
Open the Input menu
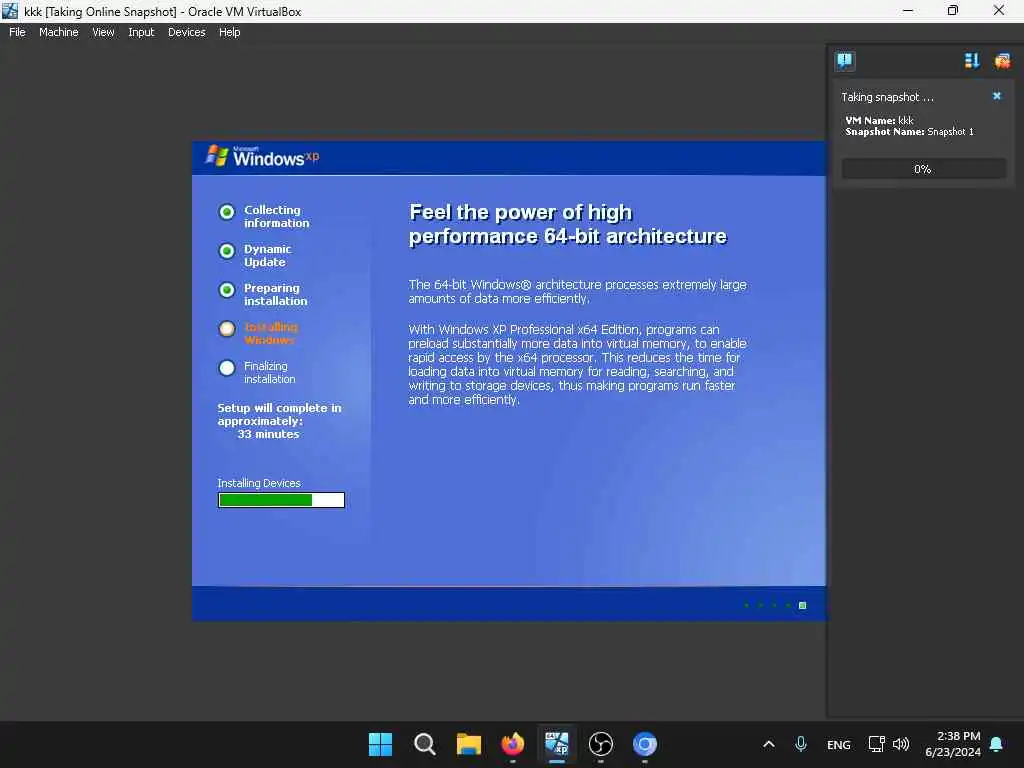pyautogui.click(x=141, y=32)
